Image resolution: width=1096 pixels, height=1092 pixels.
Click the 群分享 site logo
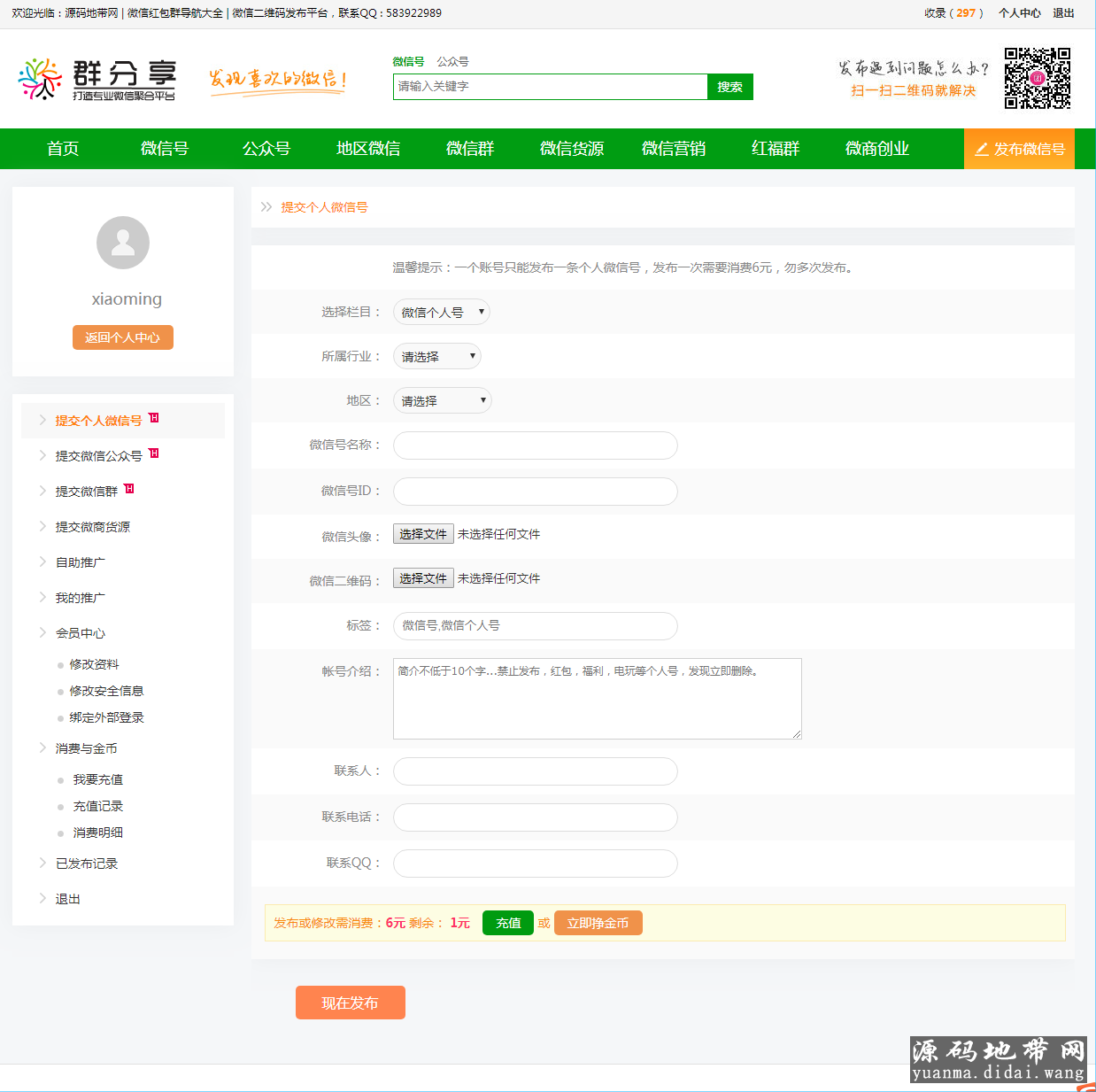[97, 80]
